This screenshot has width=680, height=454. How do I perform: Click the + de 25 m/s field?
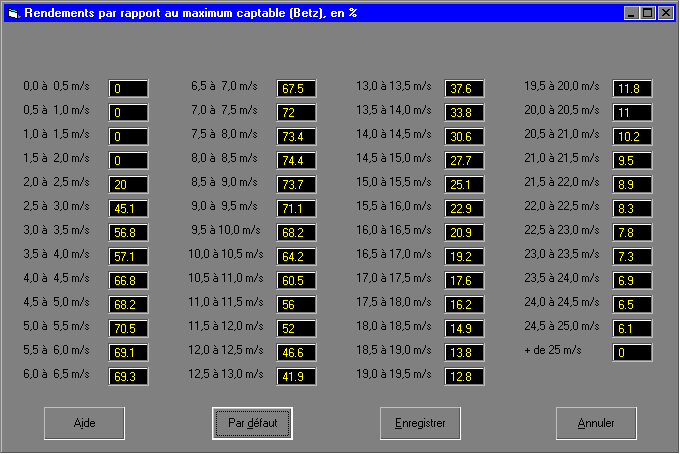coord(632,353)
